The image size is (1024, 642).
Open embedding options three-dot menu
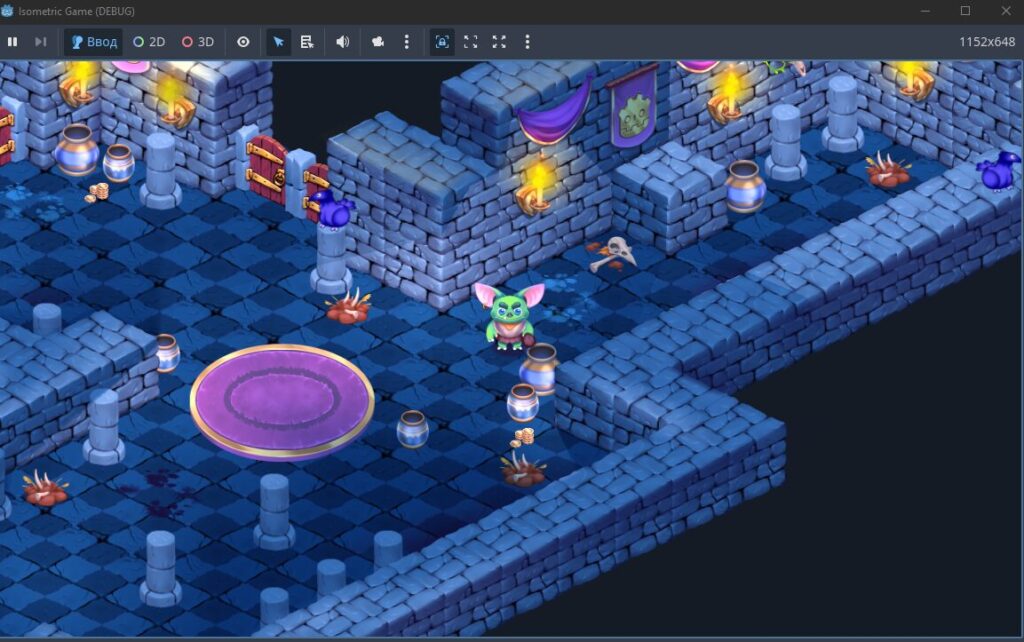(x=527, y=42)
